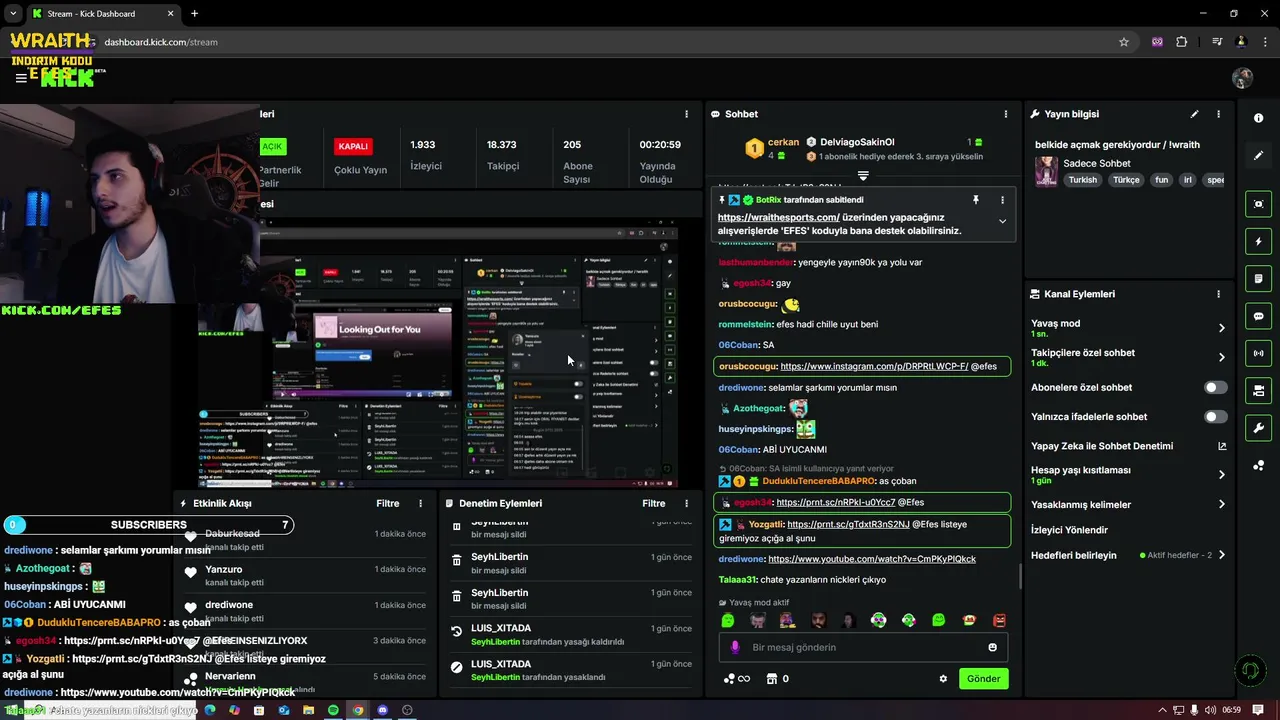Toggle the moderation log note icon in sidebar
Screen dimensions: 1280x720
(1258, 278)
